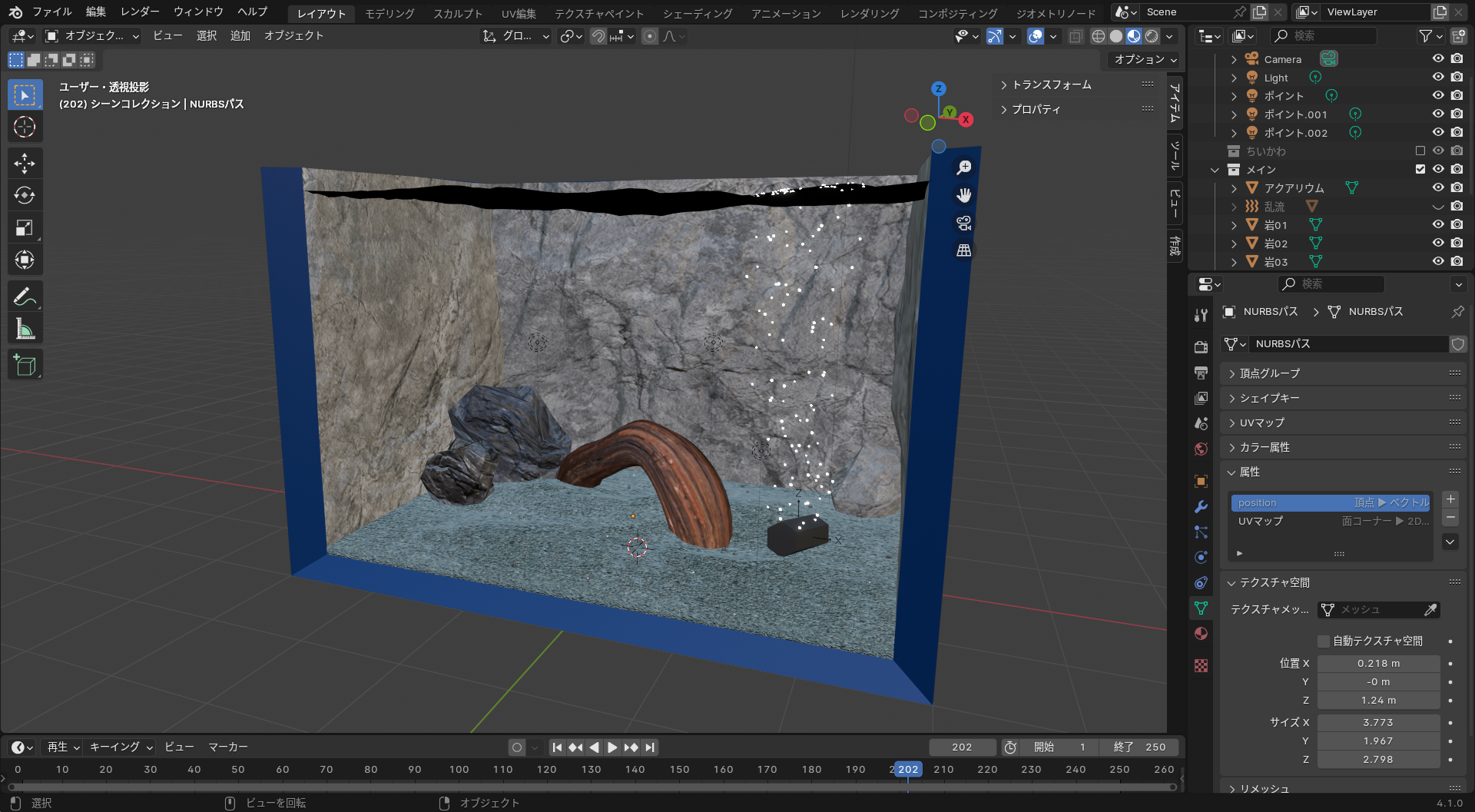Select the Annotate tool
The width and height of the screenshot is (1475, 812).
click(x=25, y=297)
